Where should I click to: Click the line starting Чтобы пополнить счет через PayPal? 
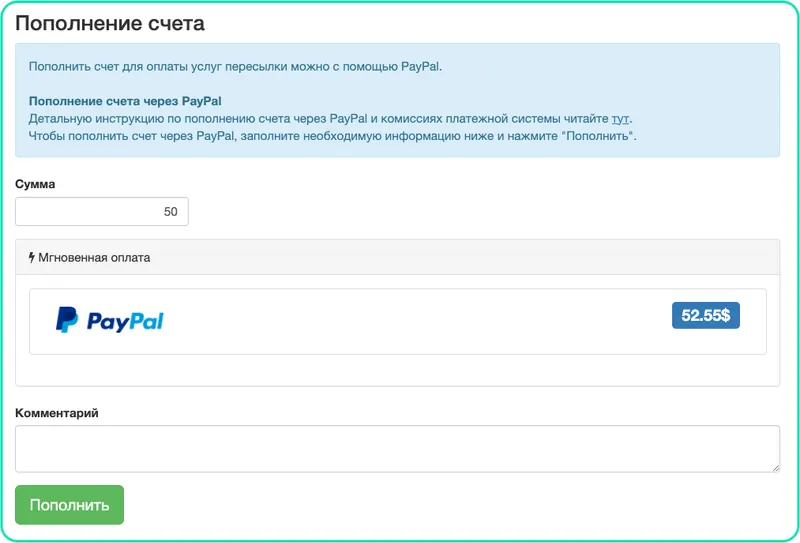click(x=333, y=136)
